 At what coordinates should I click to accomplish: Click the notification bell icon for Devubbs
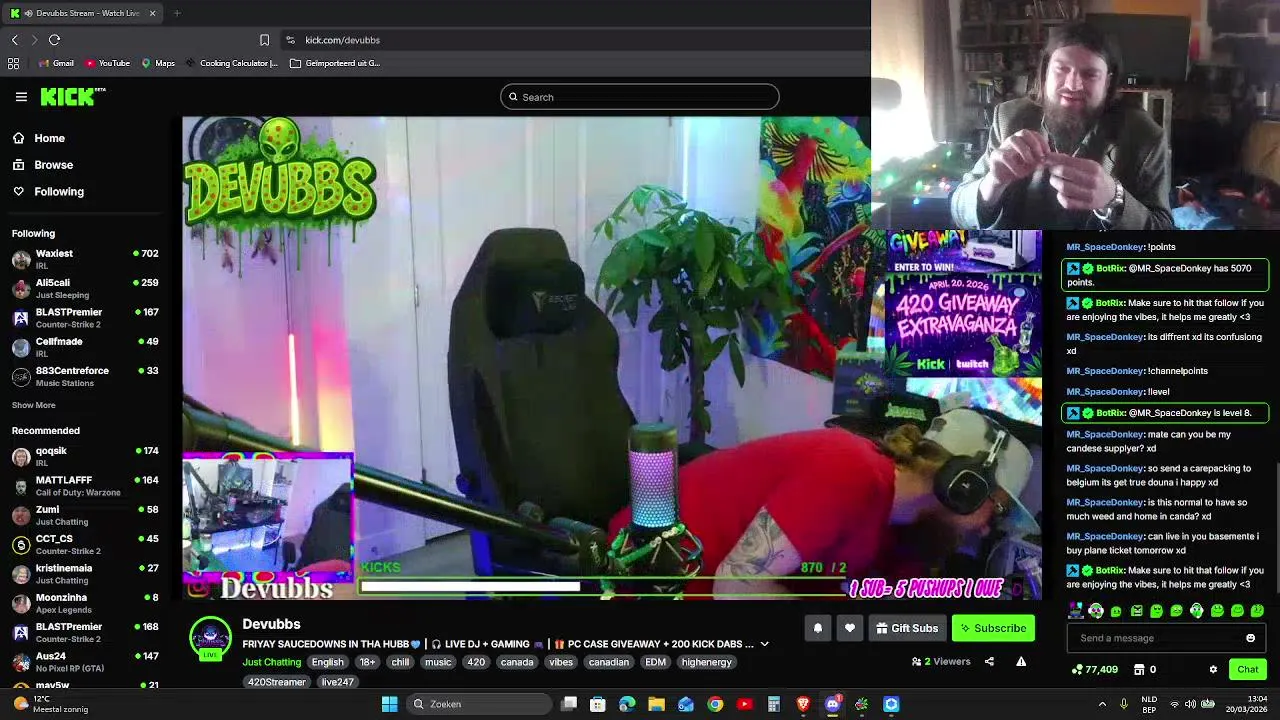coord(818,628)
